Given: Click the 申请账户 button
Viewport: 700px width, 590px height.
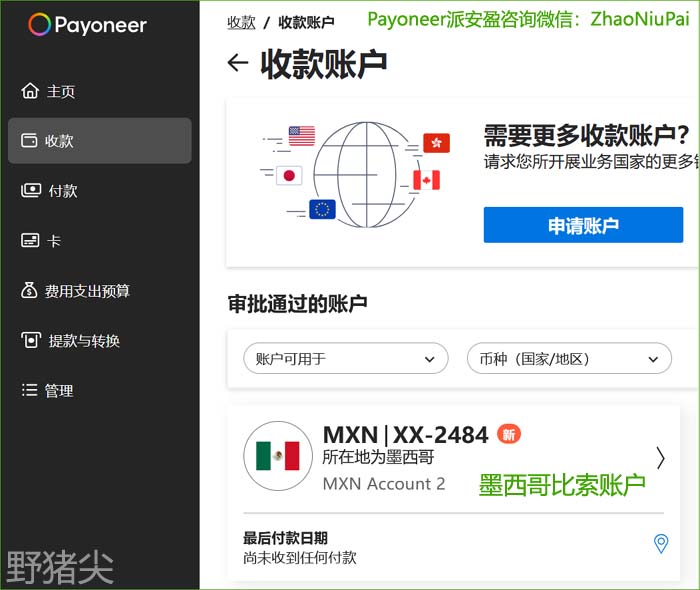Looking at the screenshot, I should (x=583, y=225).
